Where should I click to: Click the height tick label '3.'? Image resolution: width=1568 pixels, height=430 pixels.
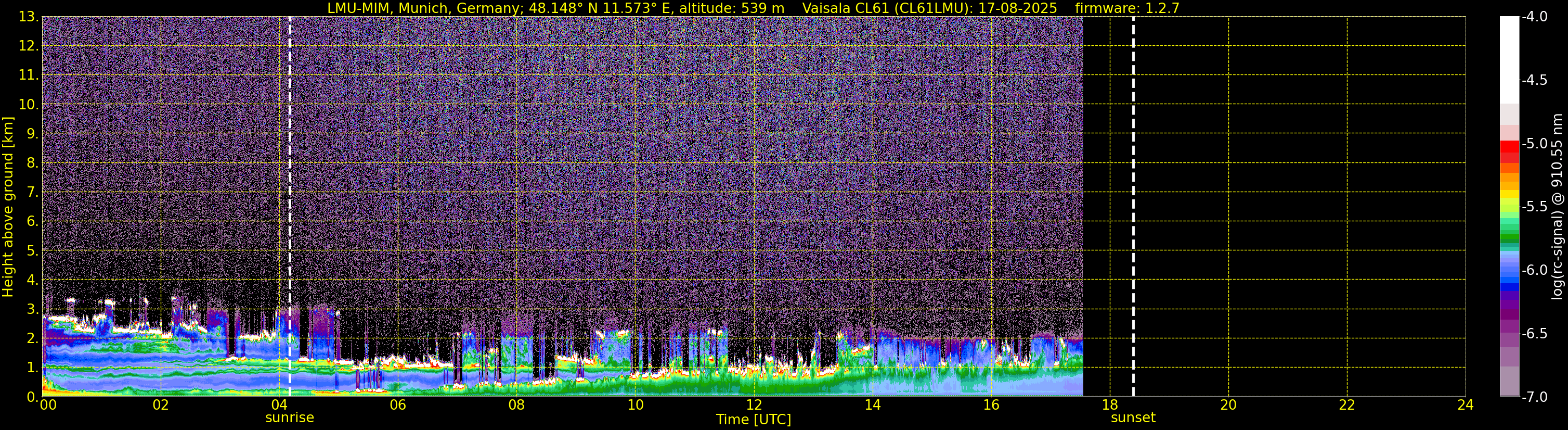click(x=33, y=309)
